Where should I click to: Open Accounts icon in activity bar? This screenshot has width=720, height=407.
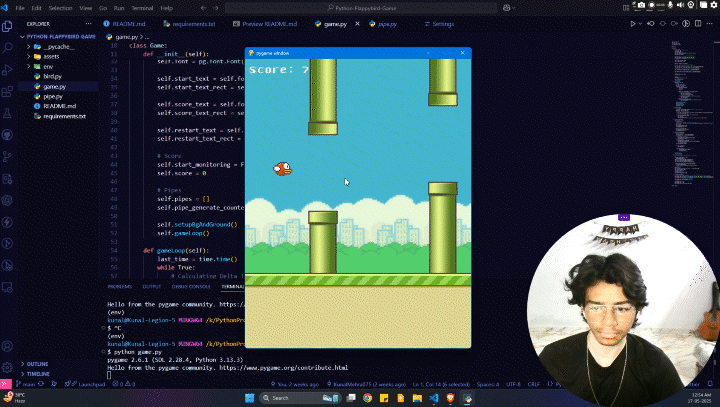(x=7, y=346)
